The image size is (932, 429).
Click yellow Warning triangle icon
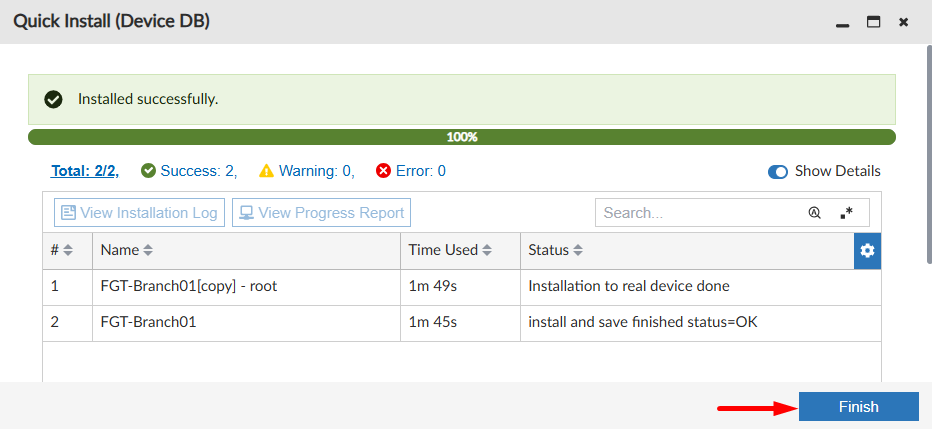(266, 171)
